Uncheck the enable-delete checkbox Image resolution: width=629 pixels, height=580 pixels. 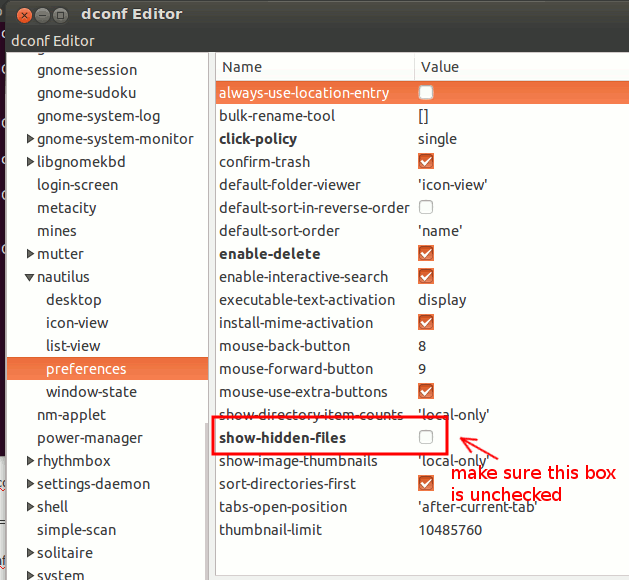[426, 253]
